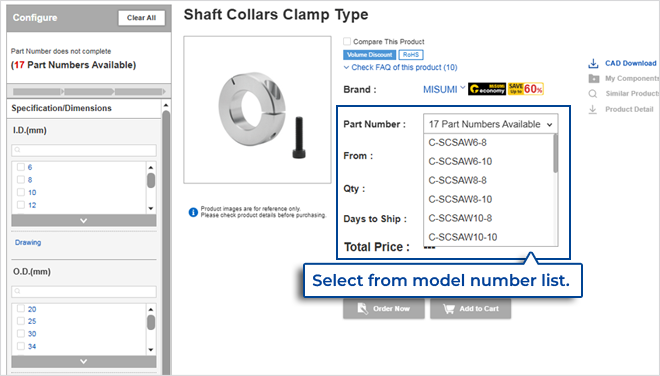
Task: Choose C-SCSAW6-8 part number
Action: tap(457, 142)
